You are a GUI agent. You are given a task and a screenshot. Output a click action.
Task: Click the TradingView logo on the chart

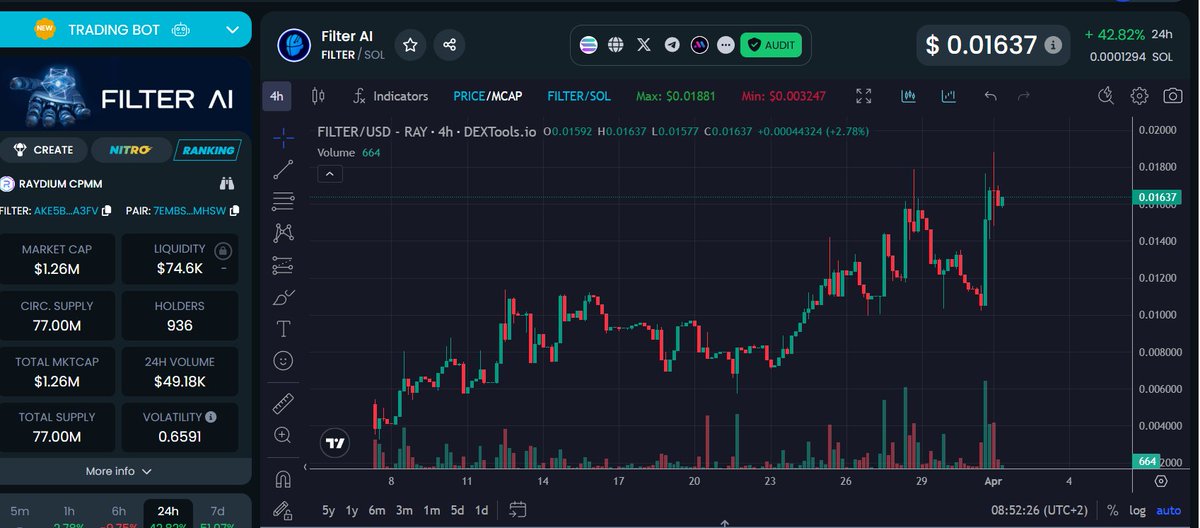(335, 442)
